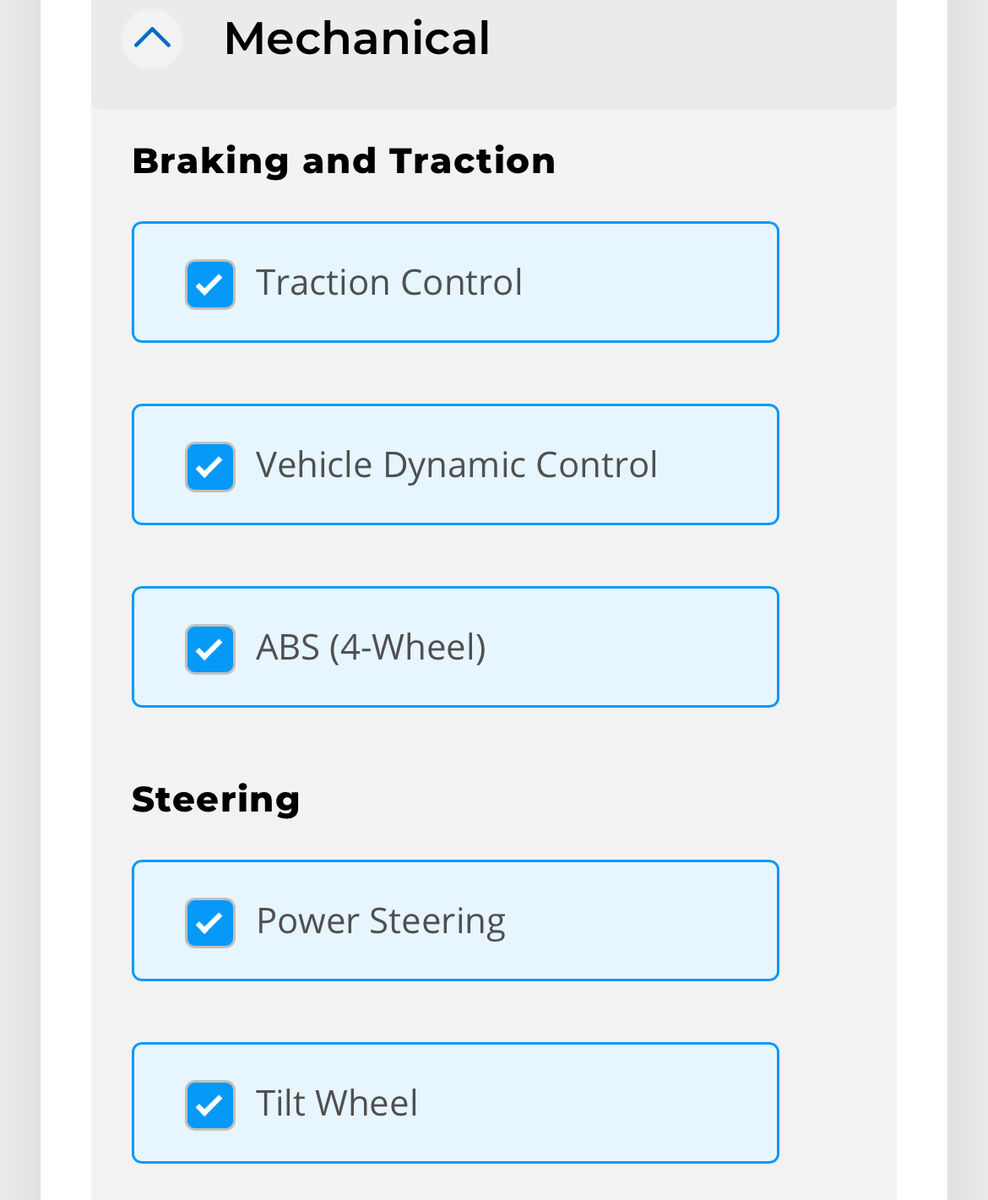
Task: Disable the Vehicle Dynamic Control checkbox
Action: [x=210, y=467]
